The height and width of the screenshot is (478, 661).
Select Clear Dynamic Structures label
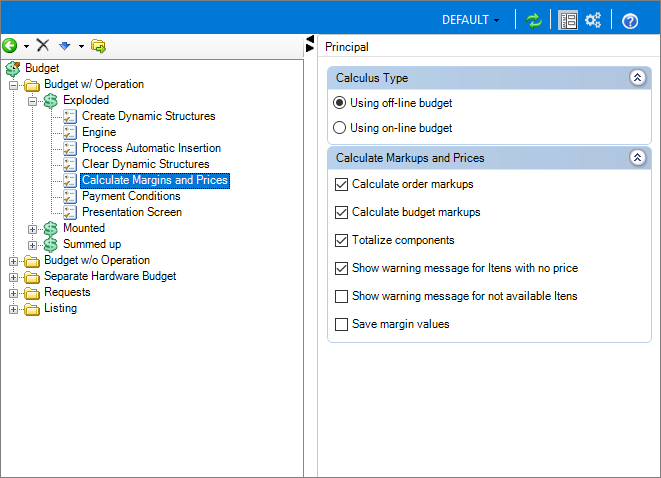click(145, 164)
